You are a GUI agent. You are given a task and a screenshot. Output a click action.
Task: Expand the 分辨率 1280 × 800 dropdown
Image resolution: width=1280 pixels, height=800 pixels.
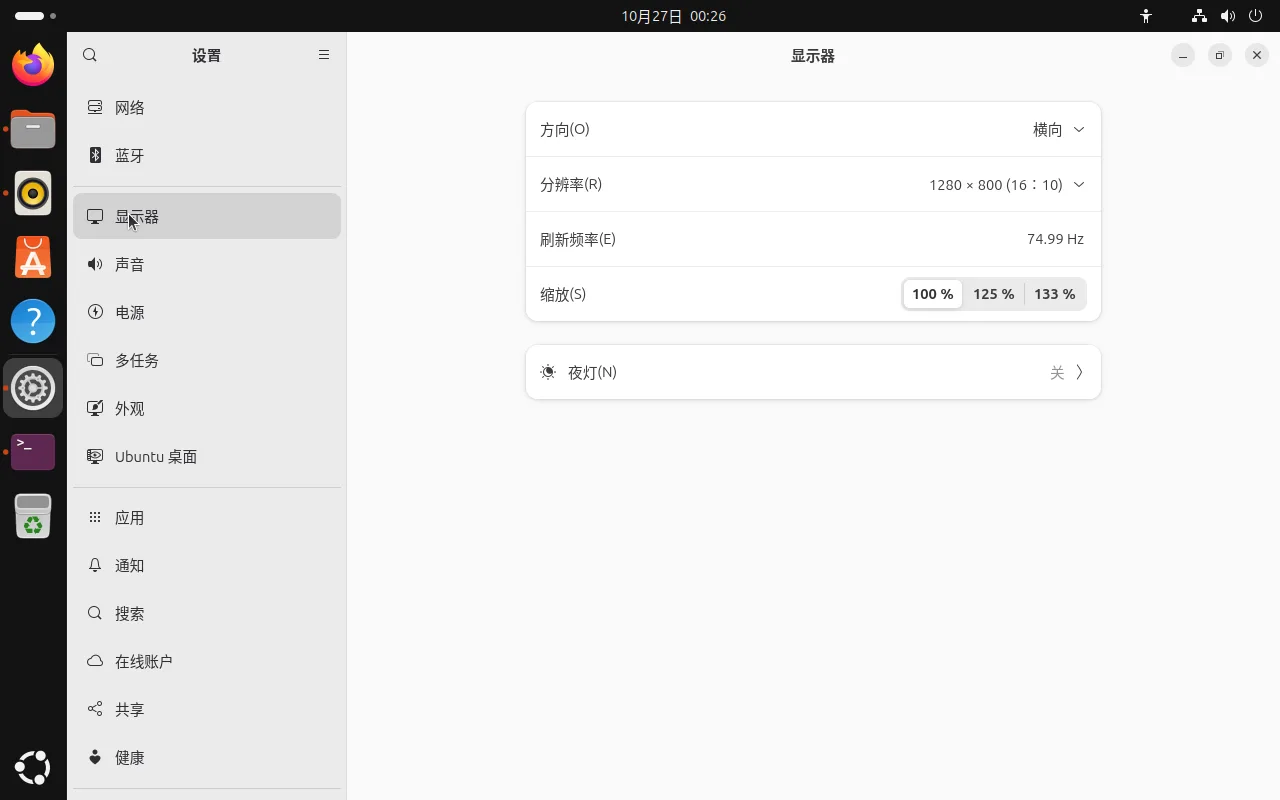click(1007, 185)
